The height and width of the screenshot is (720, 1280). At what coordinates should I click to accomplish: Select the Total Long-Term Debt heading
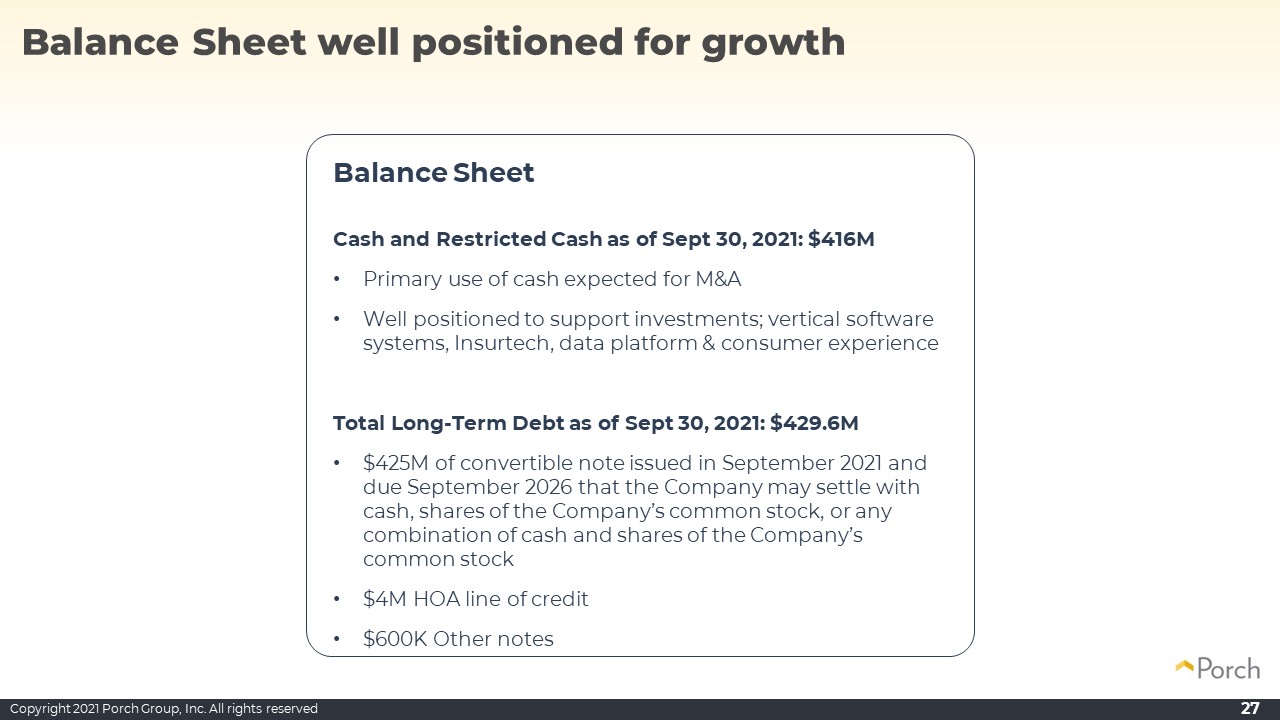pos(596,423)
